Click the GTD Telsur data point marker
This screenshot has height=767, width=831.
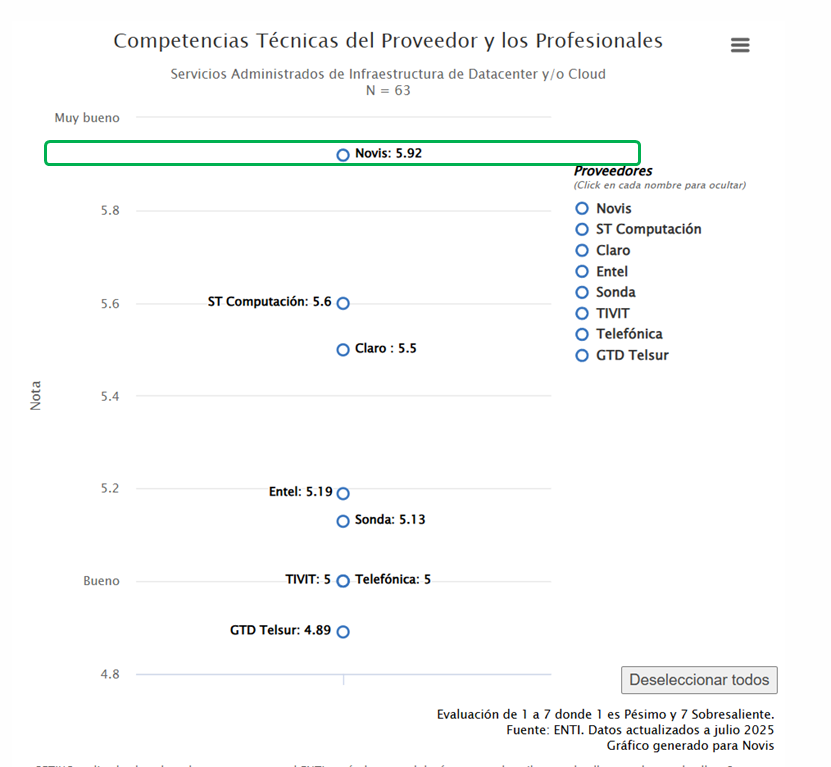[343, 632]
